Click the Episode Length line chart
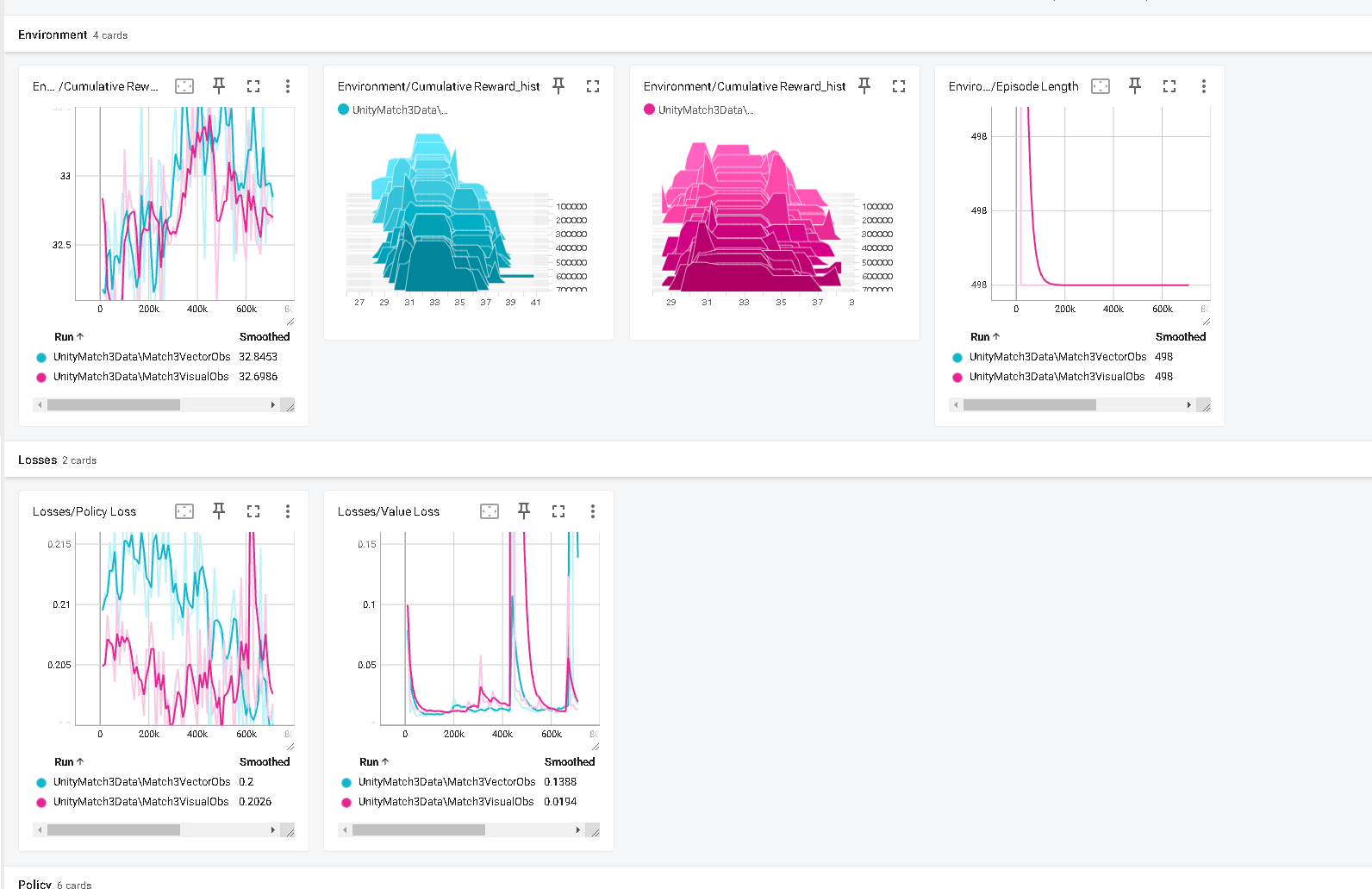 1101,203
